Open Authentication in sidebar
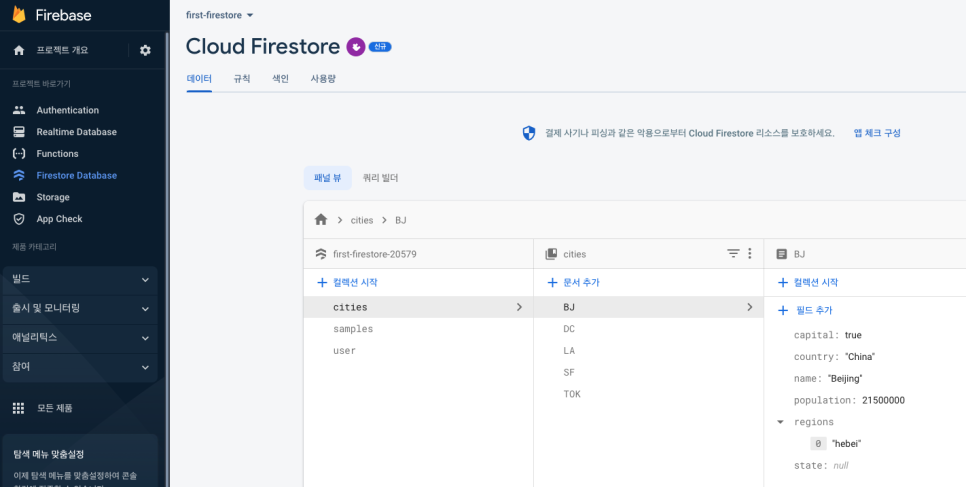 (67, 110)
